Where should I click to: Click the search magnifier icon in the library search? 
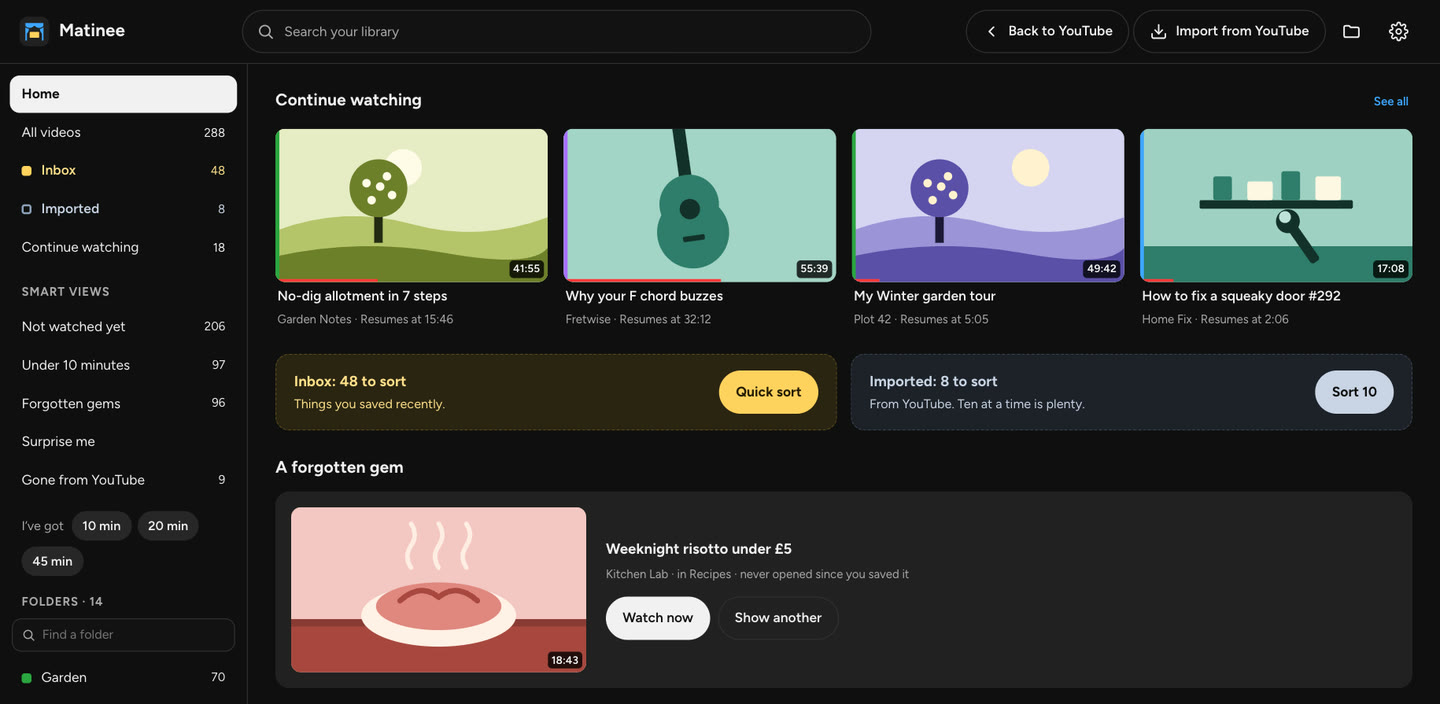[266, 32]
